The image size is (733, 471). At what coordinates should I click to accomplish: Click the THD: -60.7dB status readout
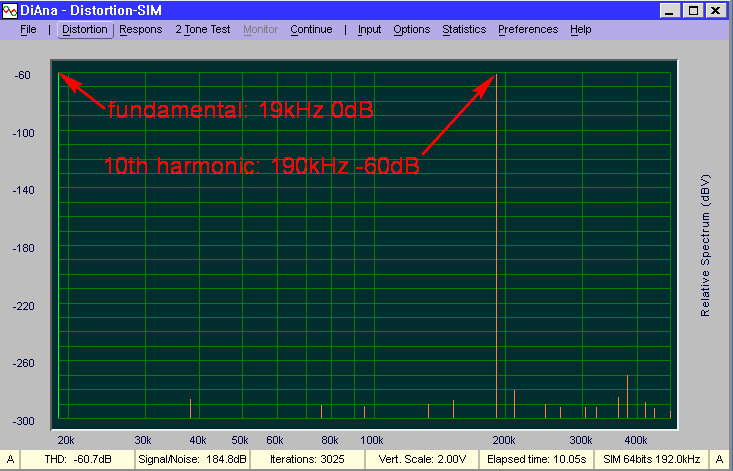point(78,459)
